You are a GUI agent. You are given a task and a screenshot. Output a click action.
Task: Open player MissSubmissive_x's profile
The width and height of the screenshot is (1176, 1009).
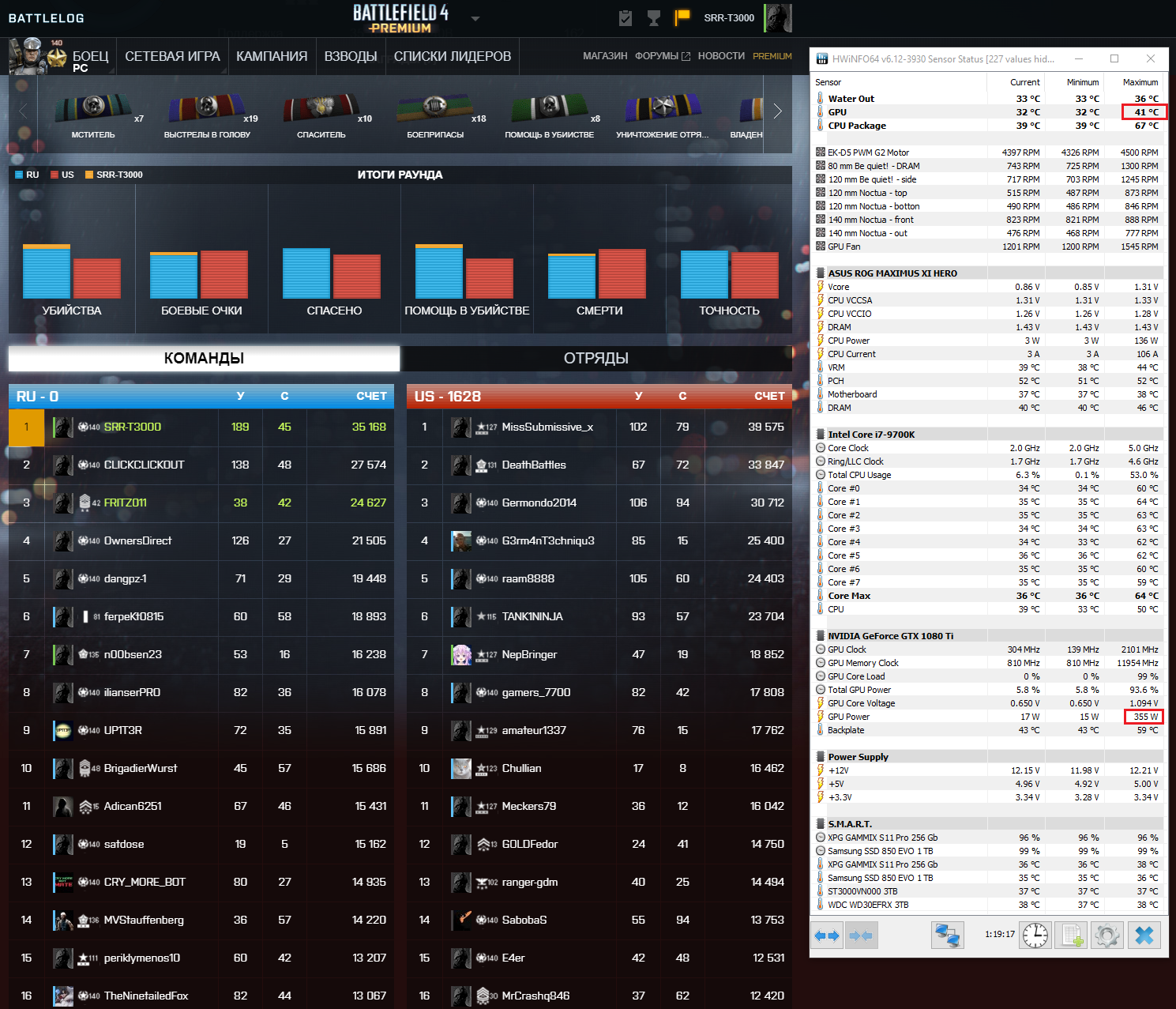point(547,427)
